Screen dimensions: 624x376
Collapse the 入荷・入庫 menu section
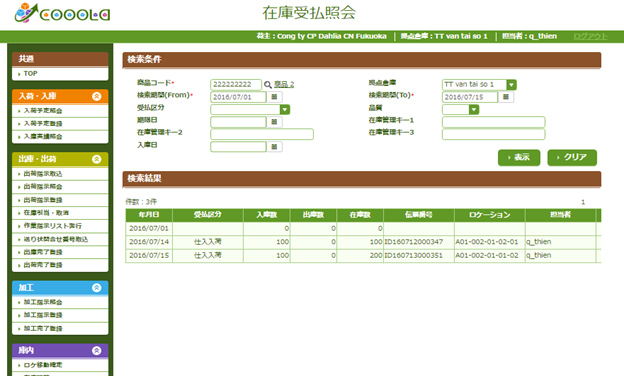[97, 96]
